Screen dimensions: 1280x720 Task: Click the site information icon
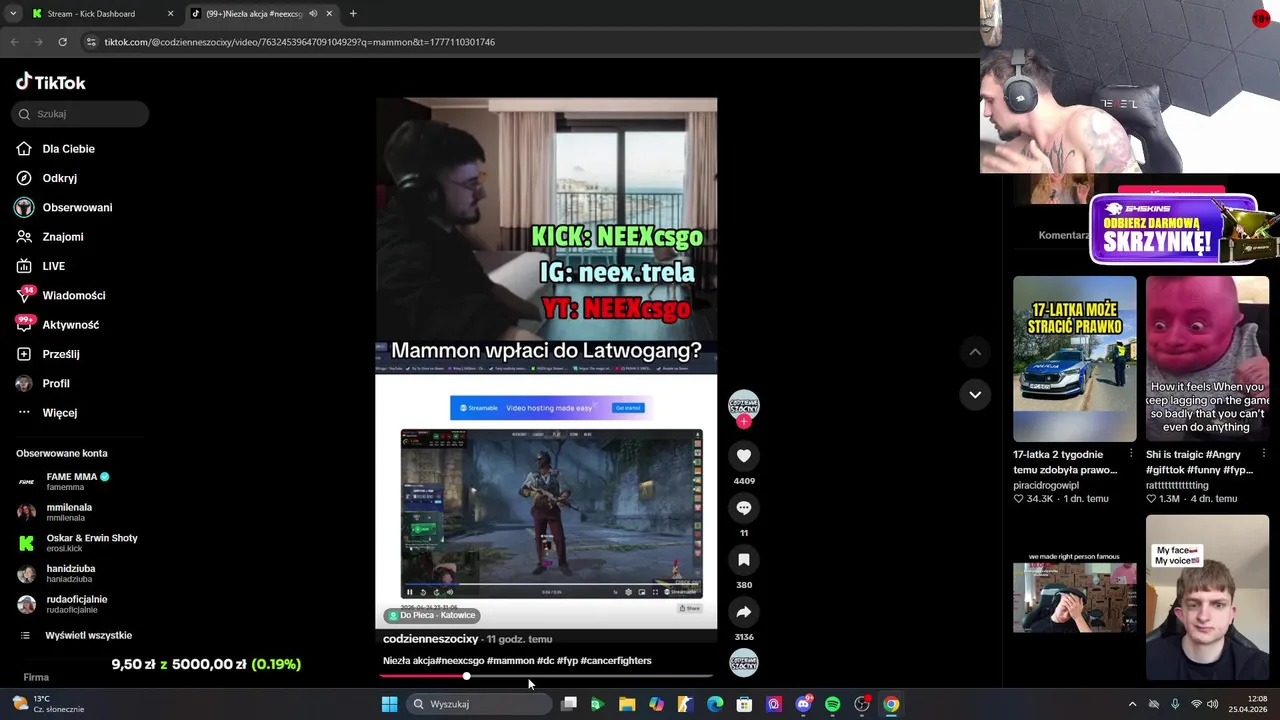[91, 42]
